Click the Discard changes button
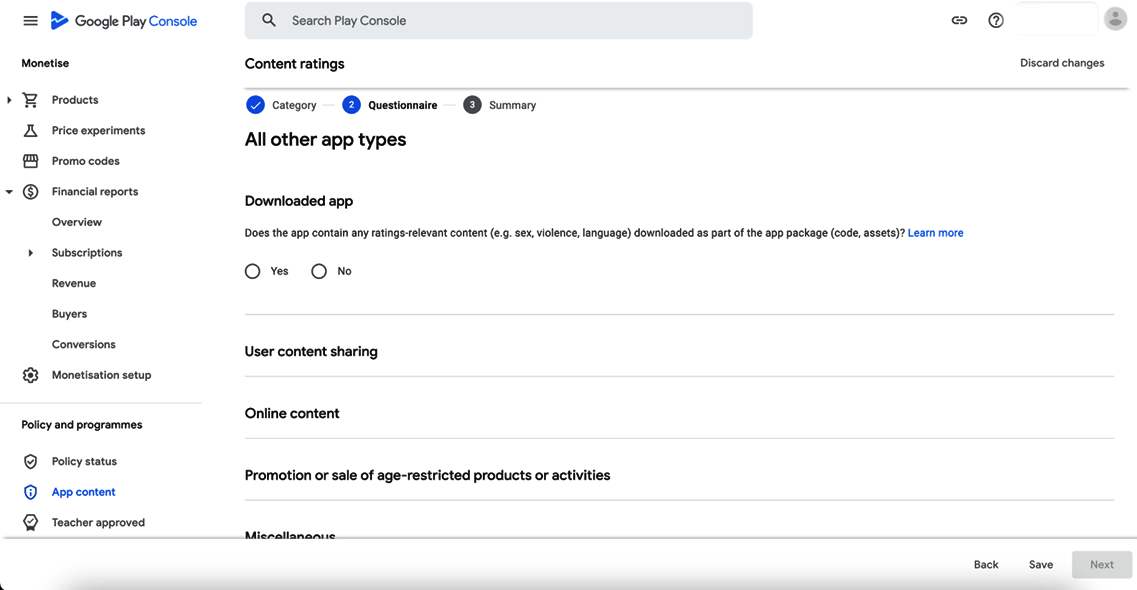The width and height of the screenshot is (1137, 590). (x=1062, y=63)
